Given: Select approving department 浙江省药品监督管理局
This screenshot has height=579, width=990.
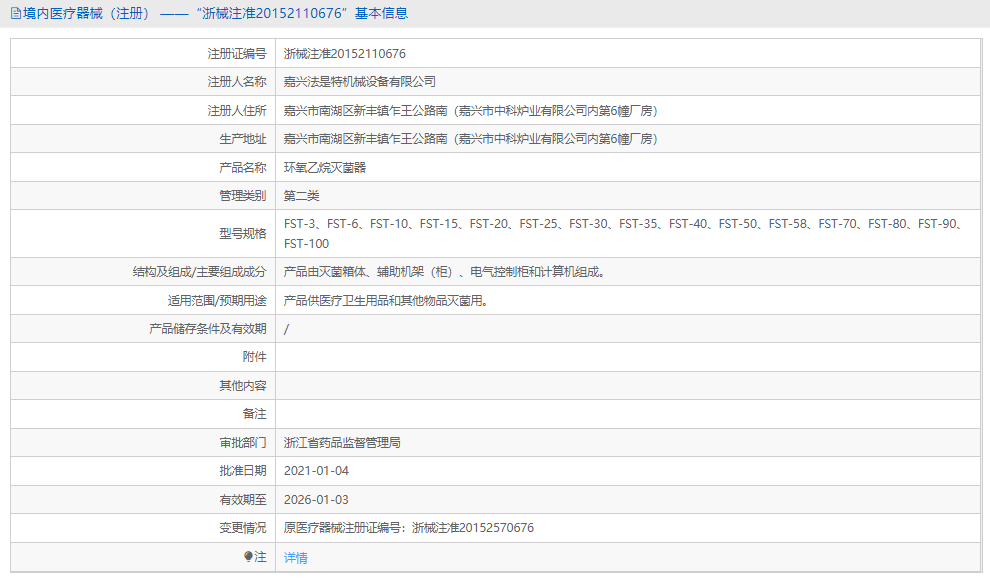Looking at the screenshot, I should 342,443.
